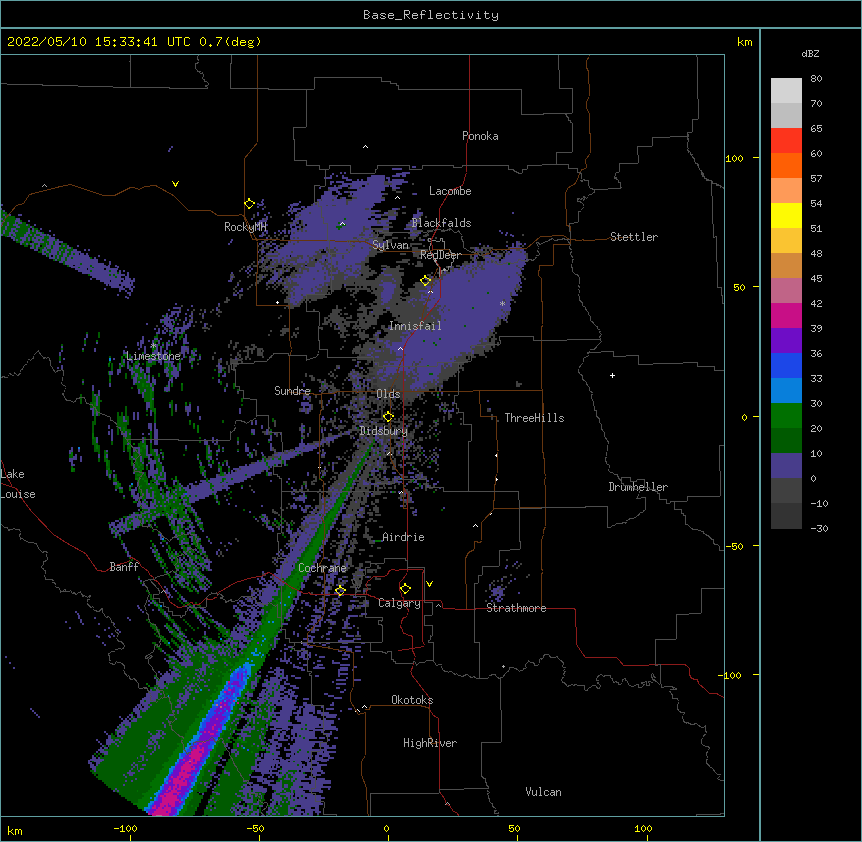Select the light blue 33 dBZ swatch
This screenshot has width=862, height=842.
click(786, 390)
